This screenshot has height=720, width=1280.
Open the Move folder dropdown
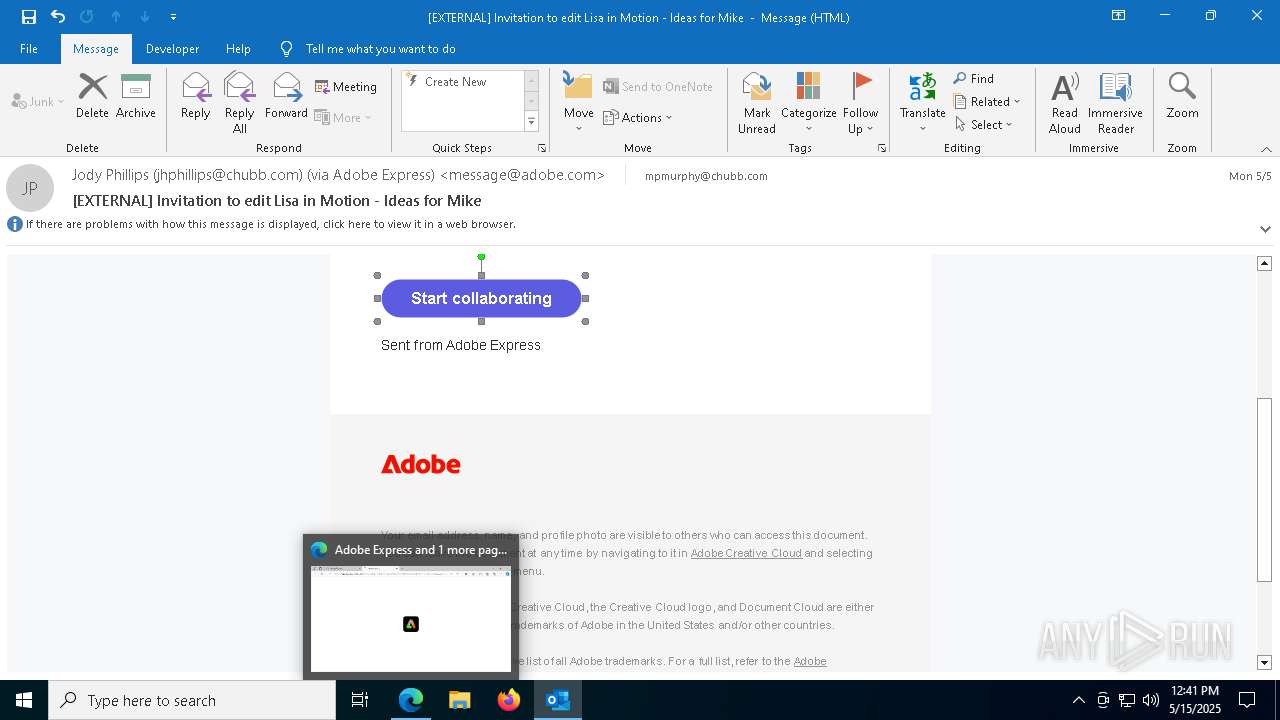pyautogui.click(x=579, y=103)
